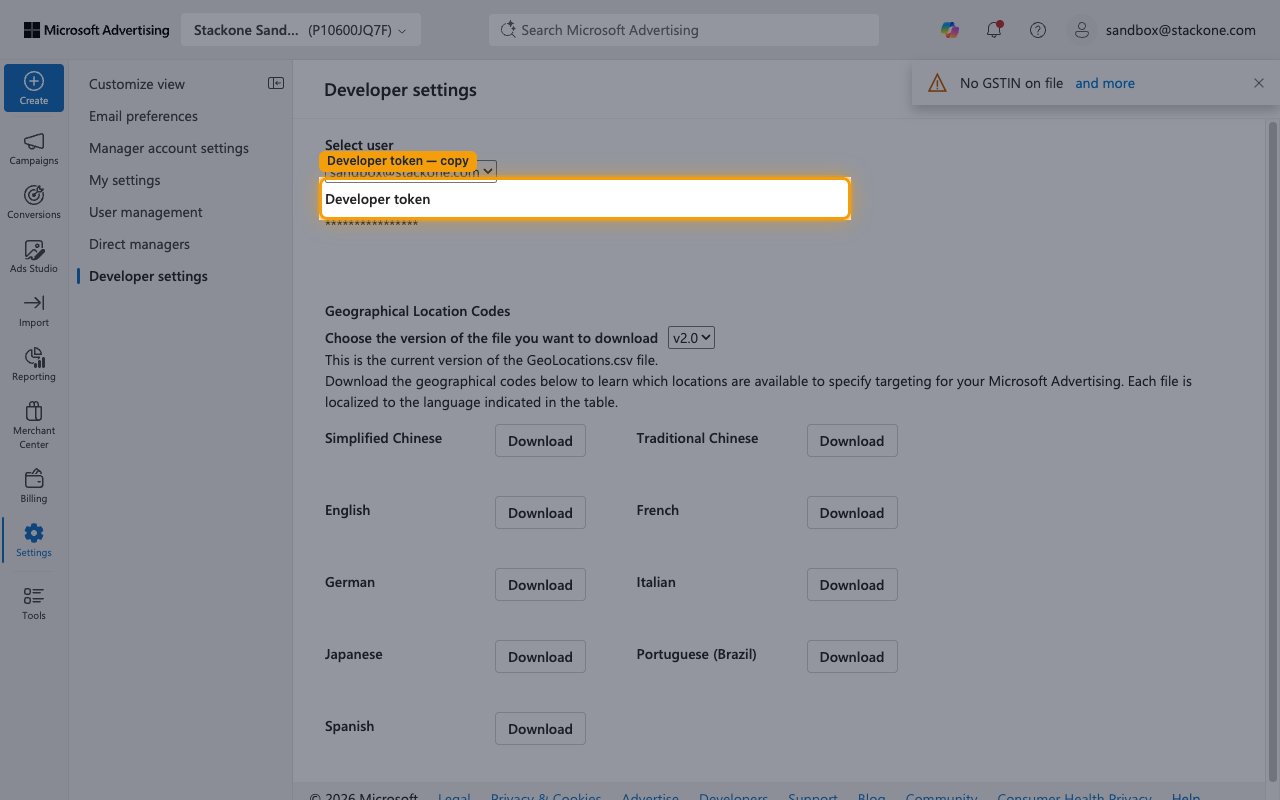Open the Import section
This screenshot has height=800, width=1280.
(x=34, y=310)
